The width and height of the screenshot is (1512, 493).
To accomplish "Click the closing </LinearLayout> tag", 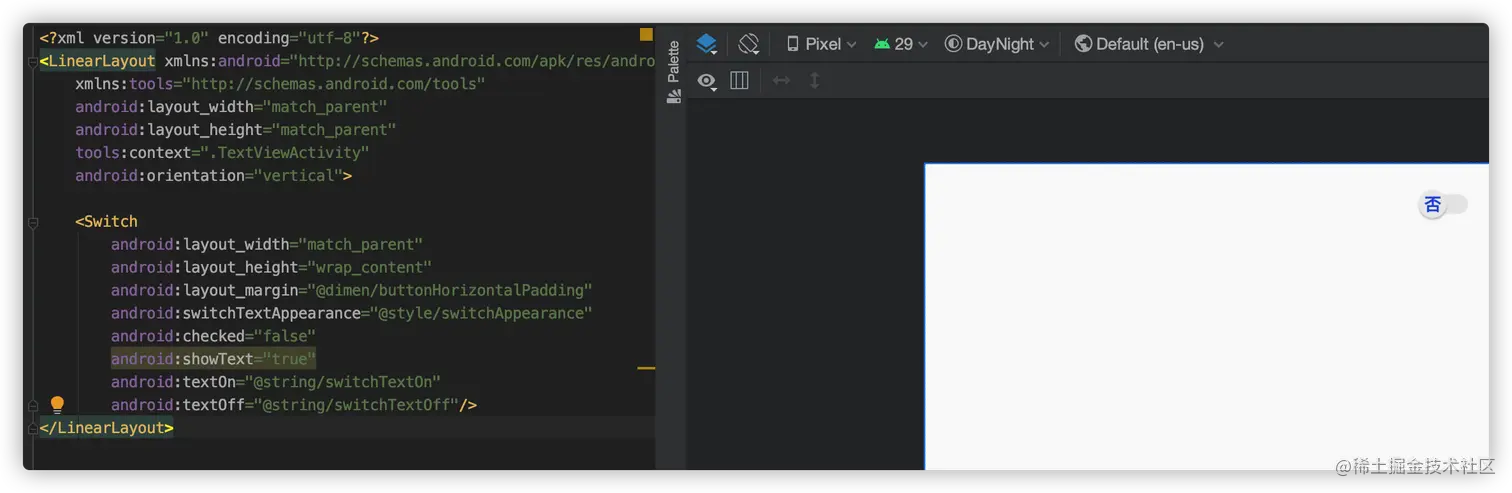I will 106,428.
